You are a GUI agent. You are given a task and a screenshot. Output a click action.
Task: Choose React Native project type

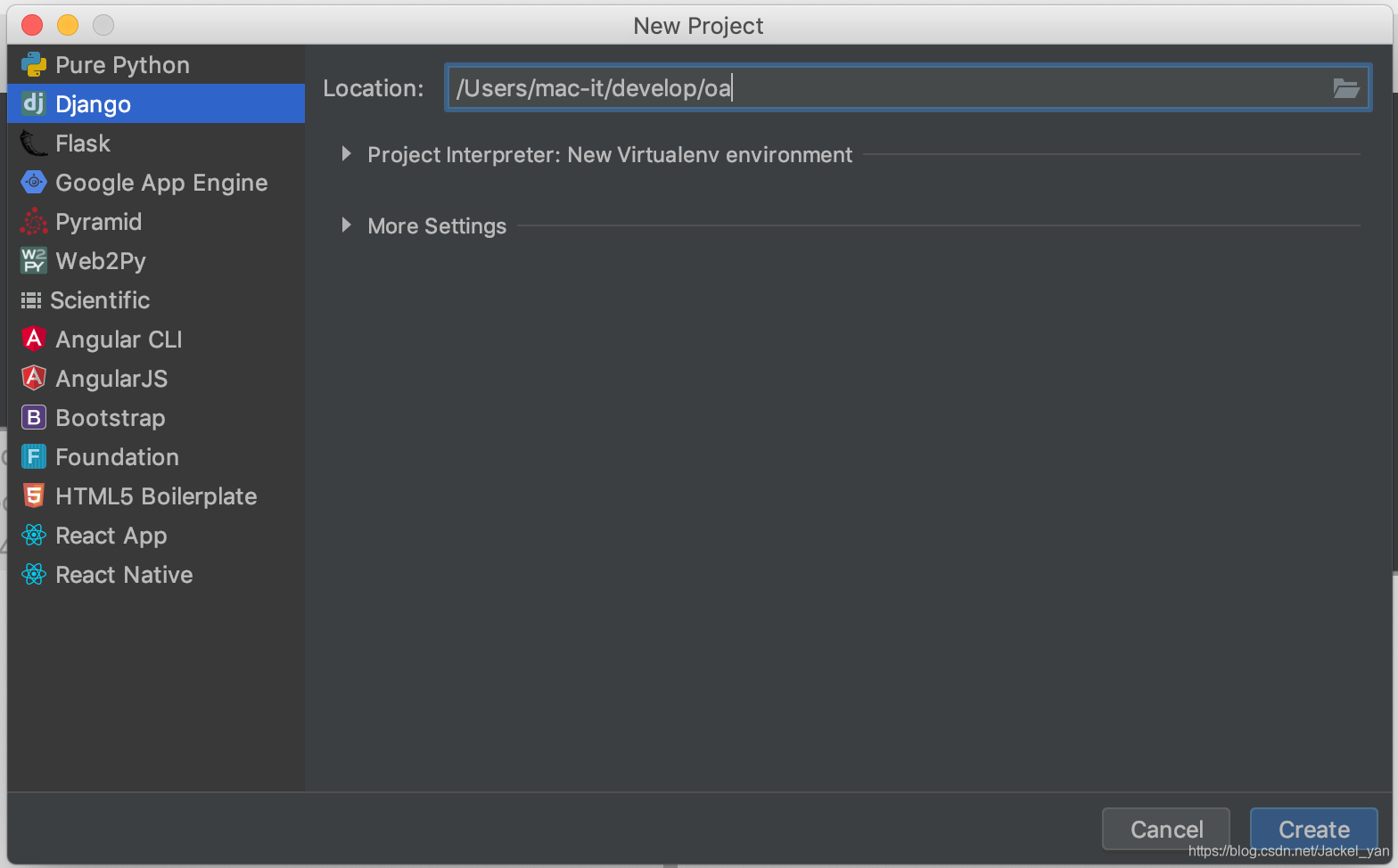124,575
